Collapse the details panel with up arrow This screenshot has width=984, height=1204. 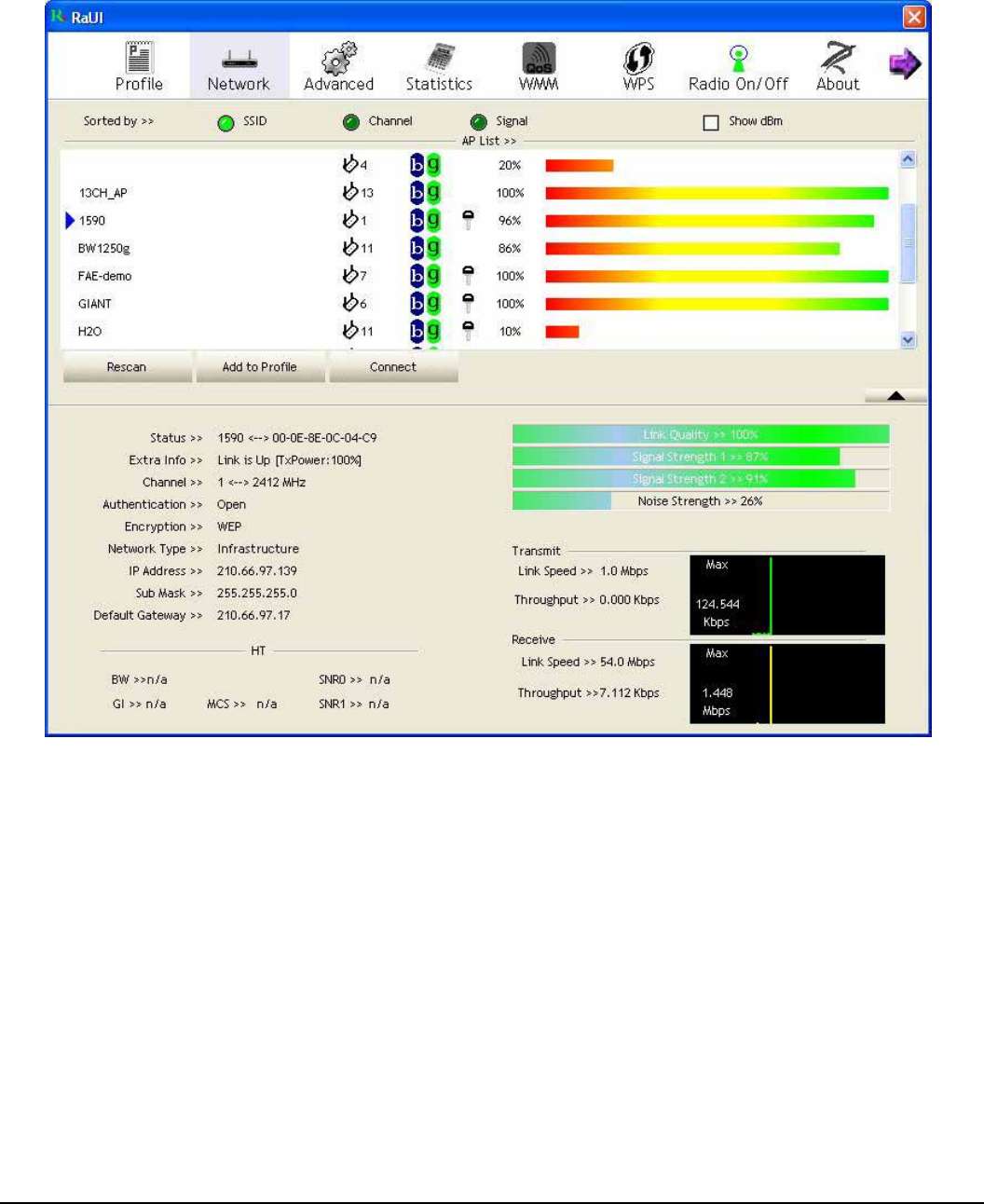coord(895,396)
